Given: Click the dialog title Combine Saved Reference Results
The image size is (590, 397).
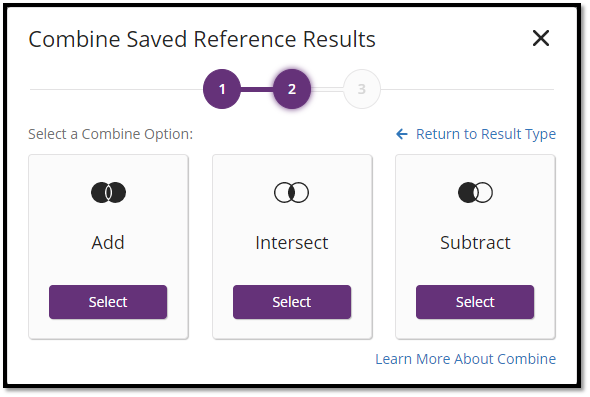Looking at the screenshot, I should point(202,39).
